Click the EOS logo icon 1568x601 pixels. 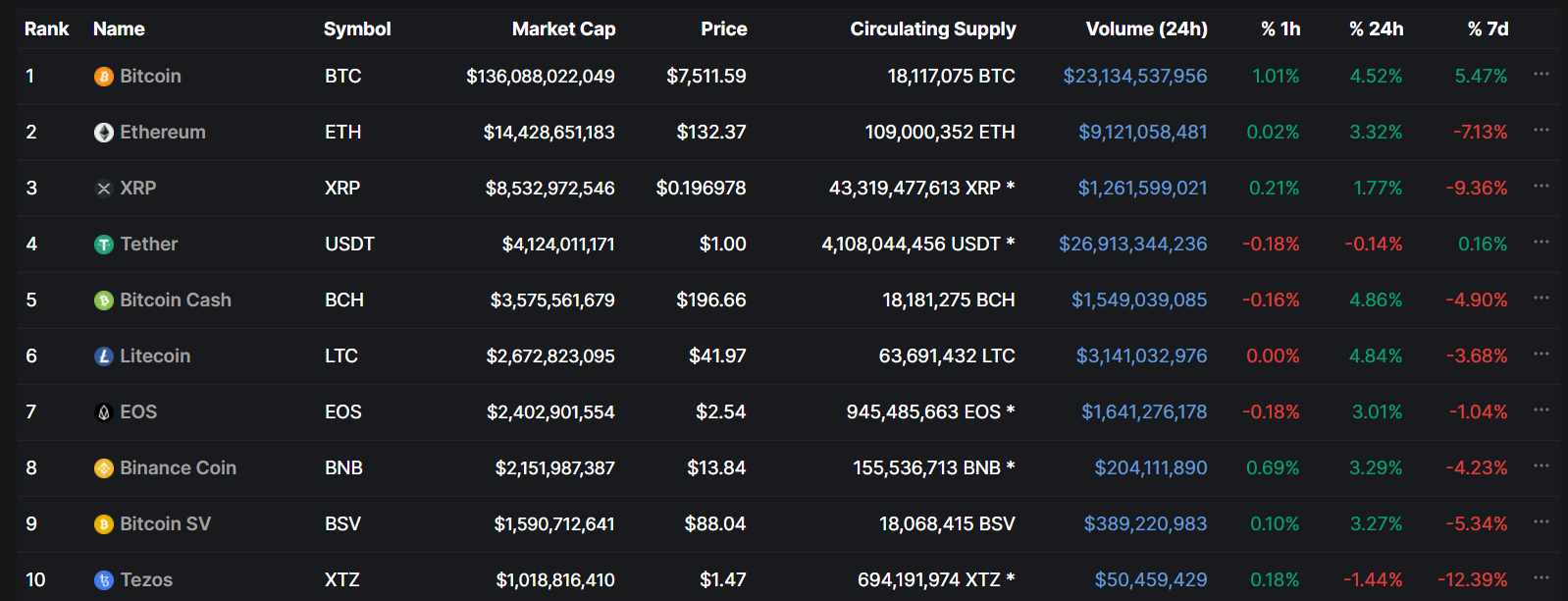pos(103,412)
